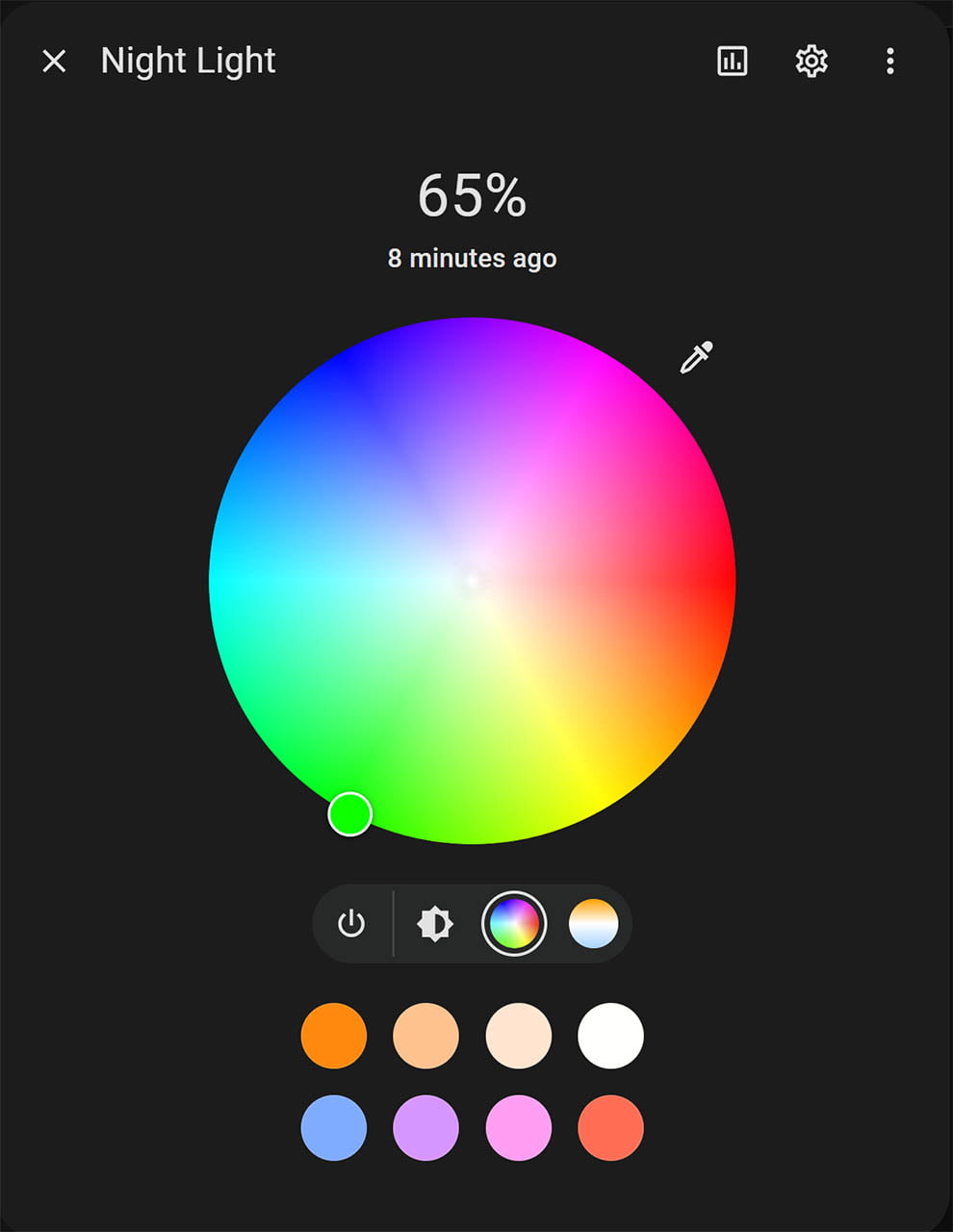Choose the pink favorite color
This screenshot has height=1232, width=953.
tap(519, 1128)
